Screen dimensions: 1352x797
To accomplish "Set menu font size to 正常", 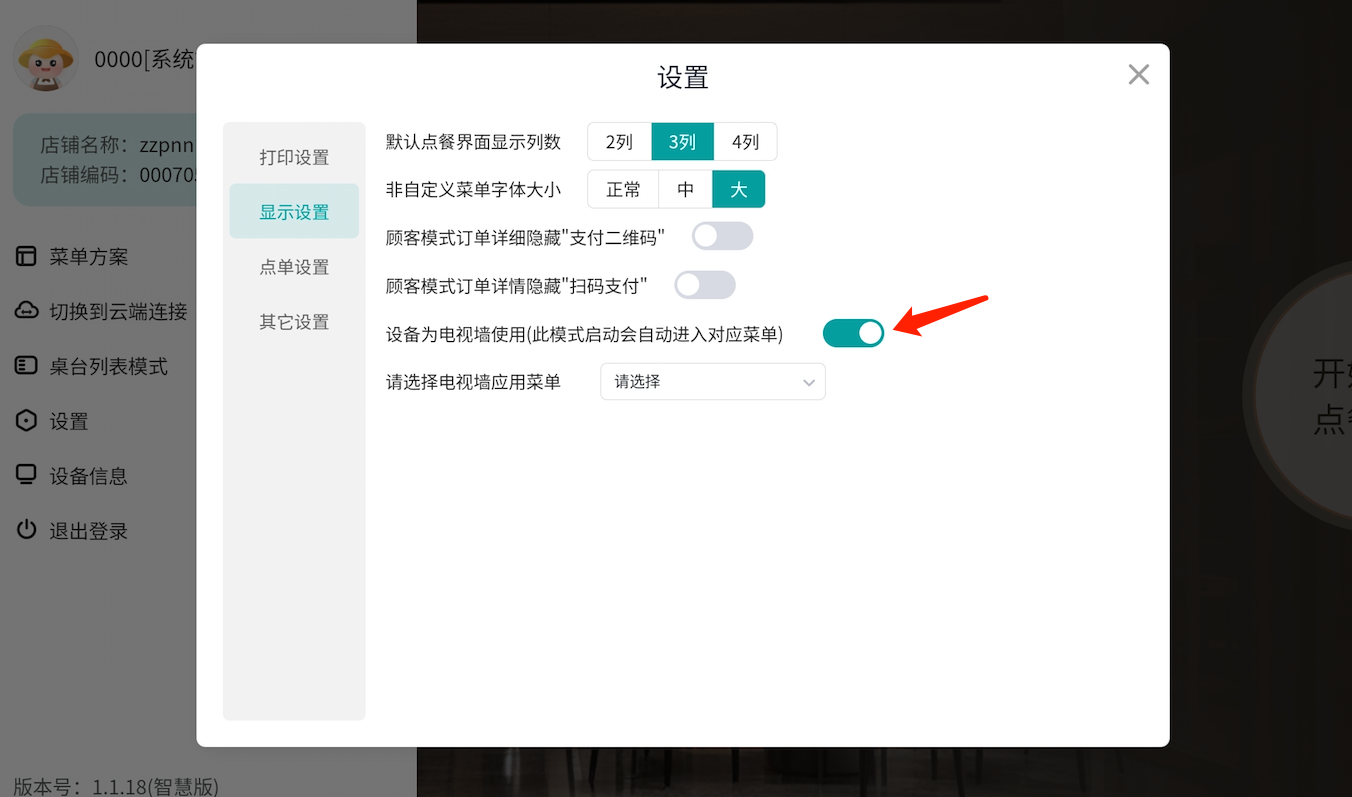I will (623, 189).
